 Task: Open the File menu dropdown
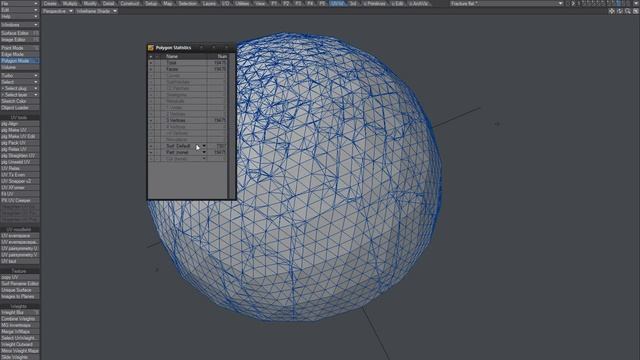pos(20,3)
